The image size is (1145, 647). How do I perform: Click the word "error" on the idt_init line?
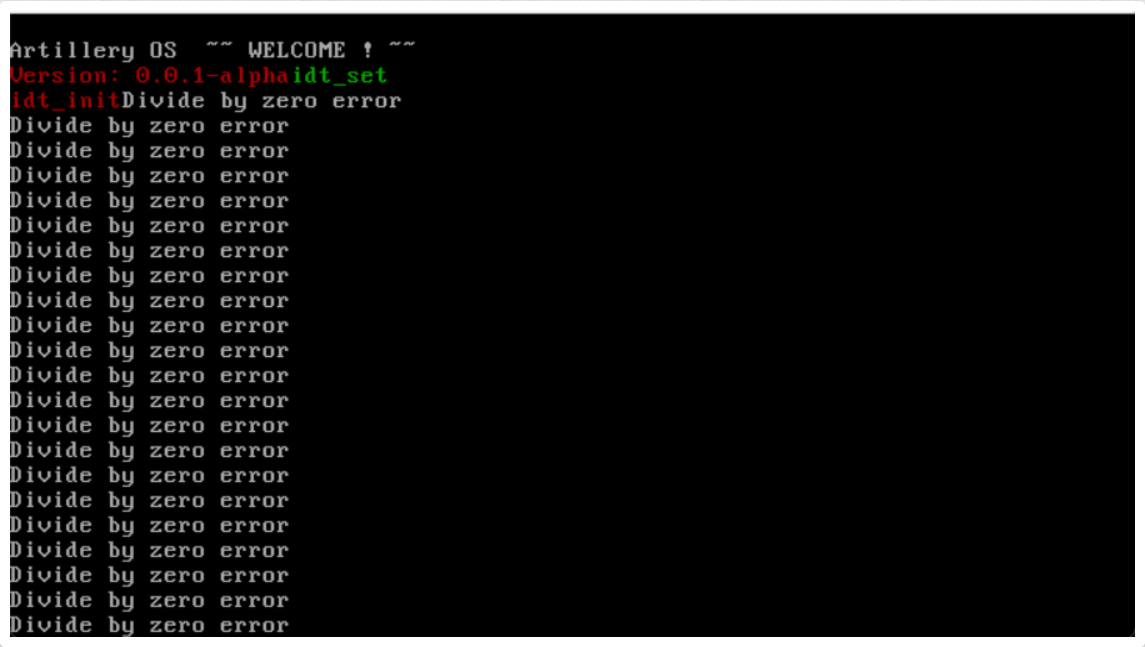coord(367,102)
